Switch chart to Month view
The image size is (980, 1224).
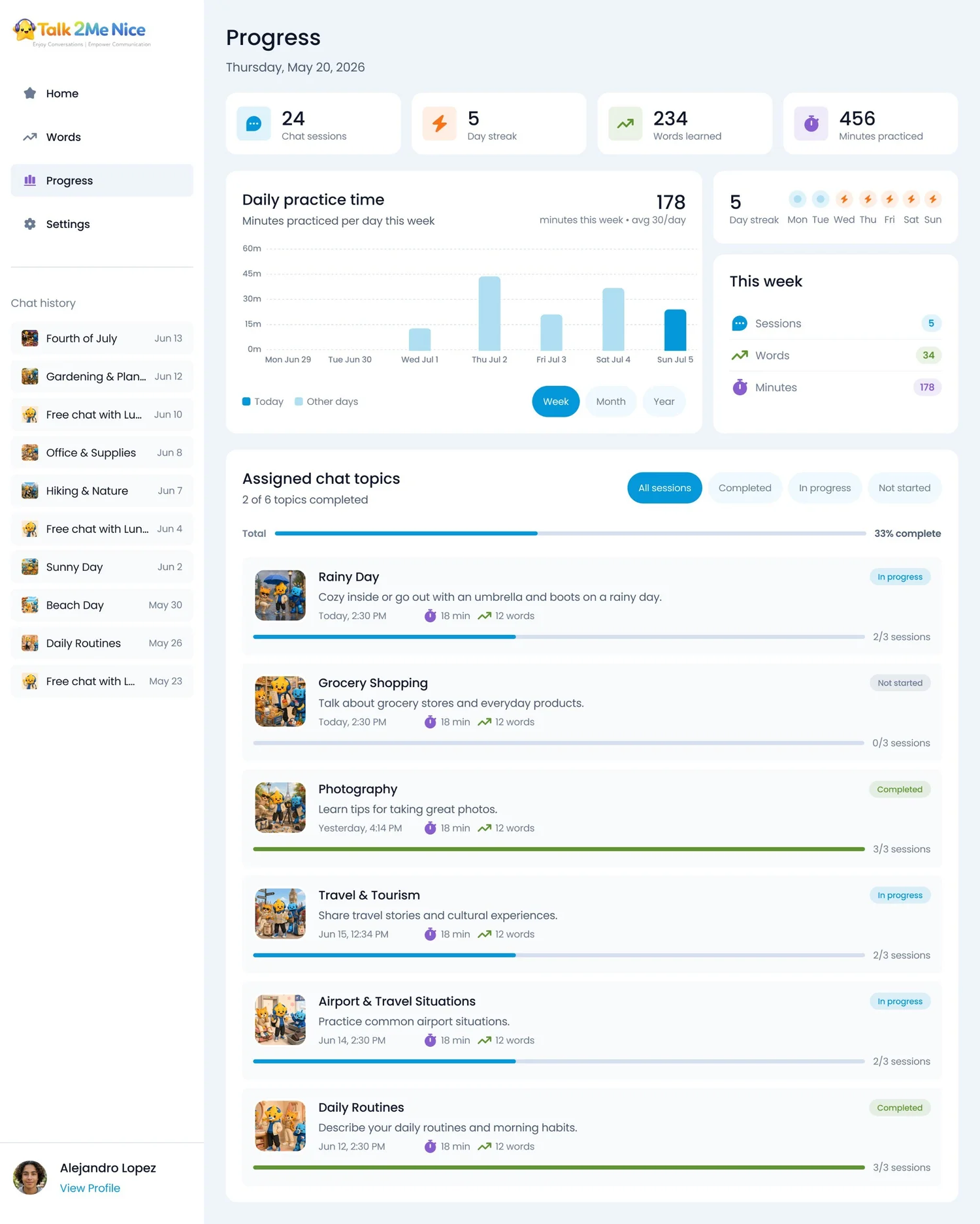611,402
